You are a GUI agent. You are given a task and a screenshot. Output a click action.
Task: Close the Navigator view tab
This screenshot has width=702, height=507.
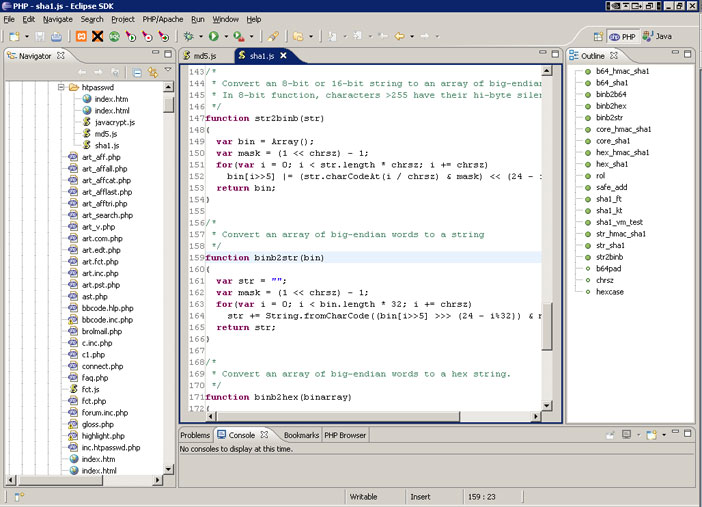coord(60,56)
